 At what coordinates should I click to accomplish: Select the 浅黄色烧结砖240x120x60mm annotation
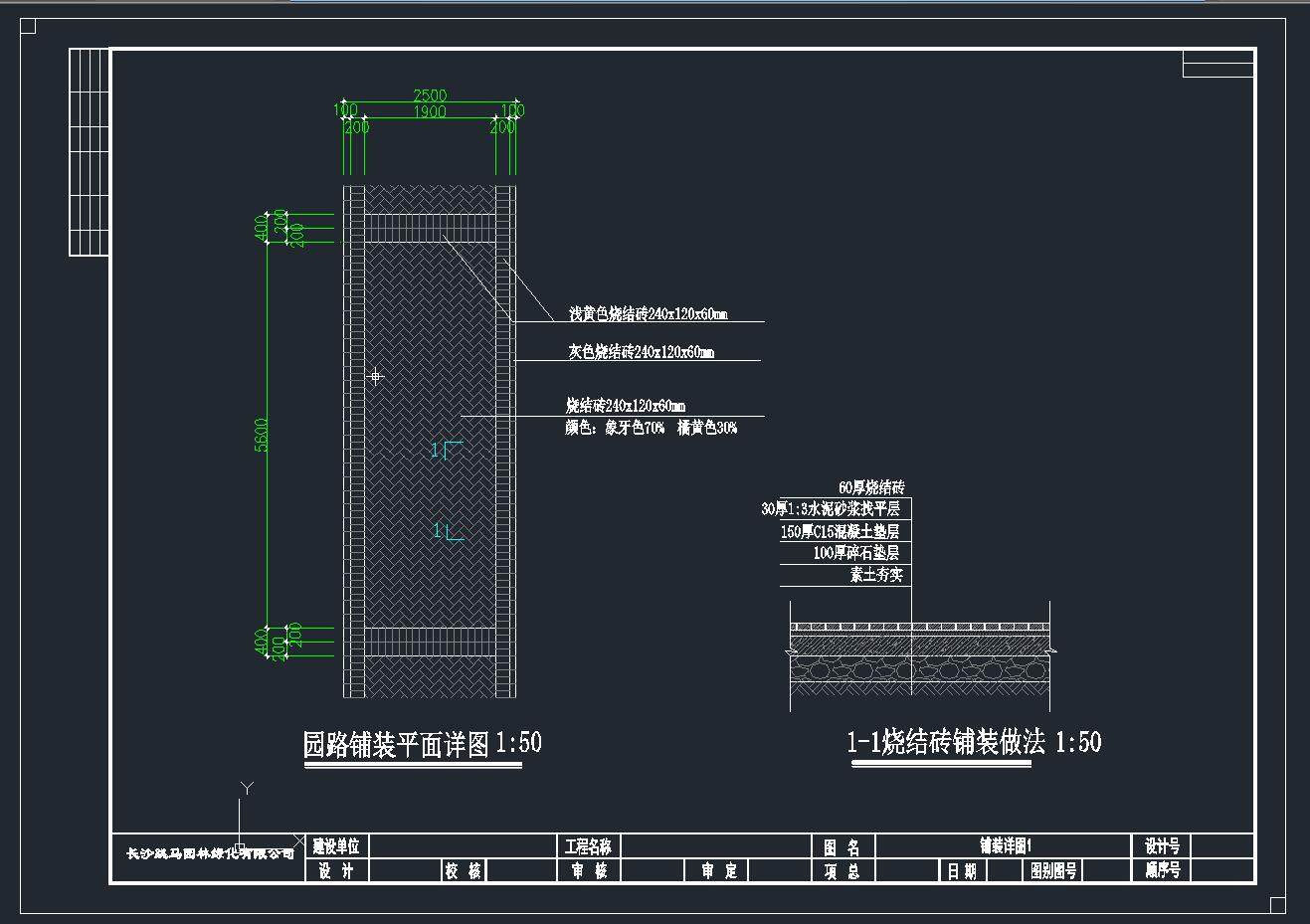click(648, 314)
